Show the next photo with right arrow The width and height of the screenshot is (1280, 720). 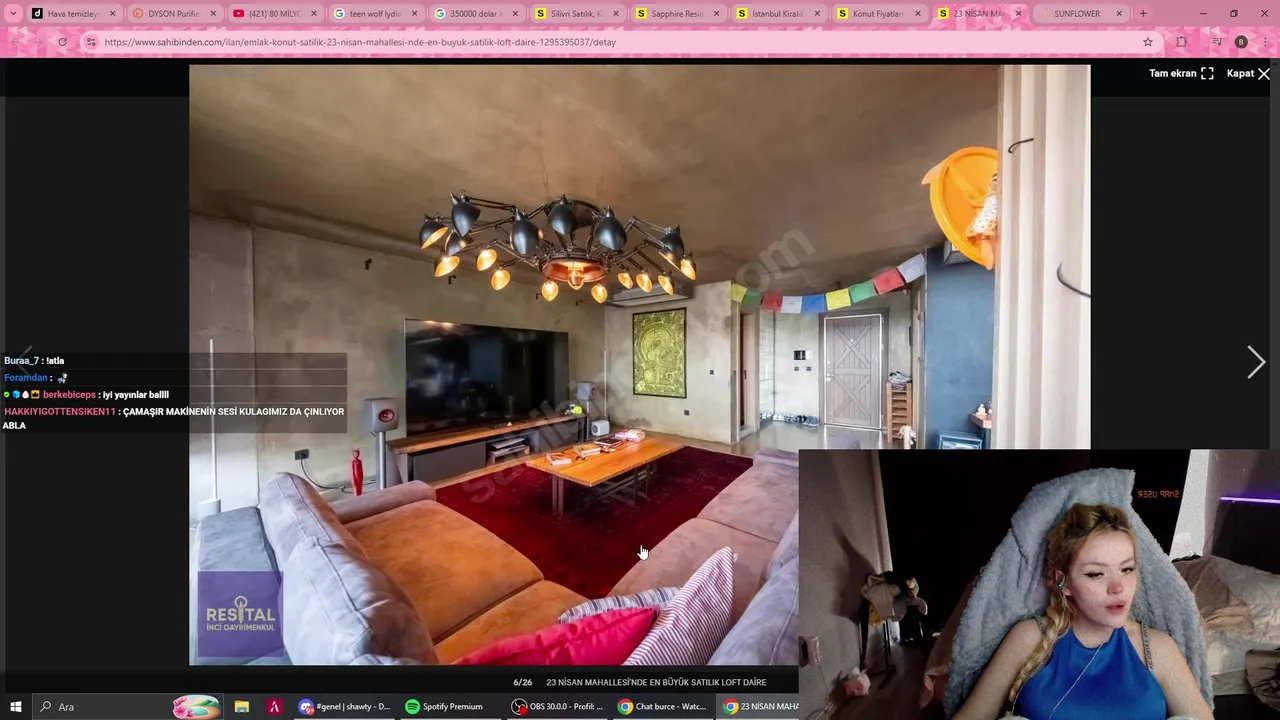click(x=1256, y=362)
